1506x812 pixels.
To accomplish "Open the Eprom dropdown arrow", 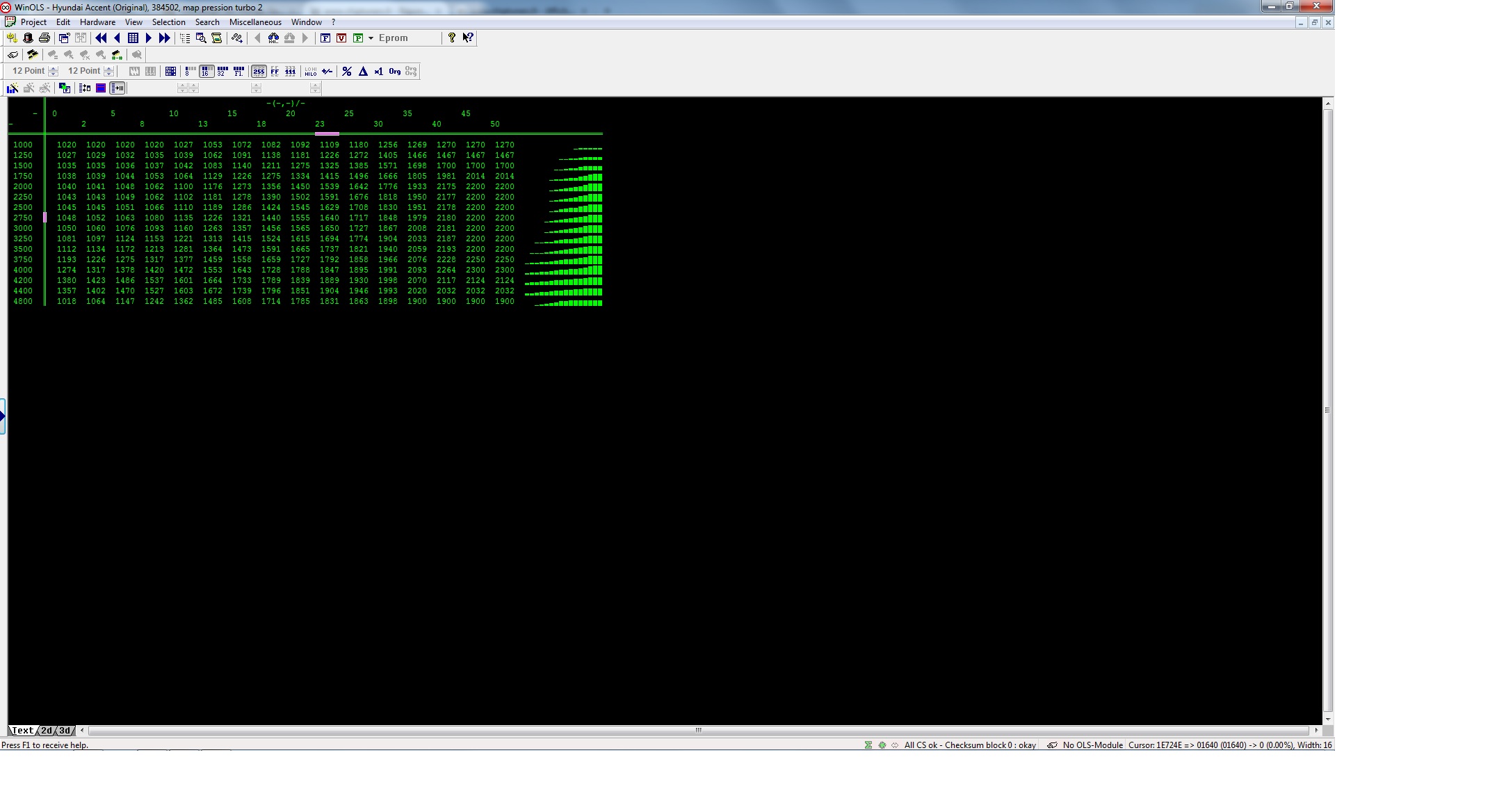I will [371, 38].
